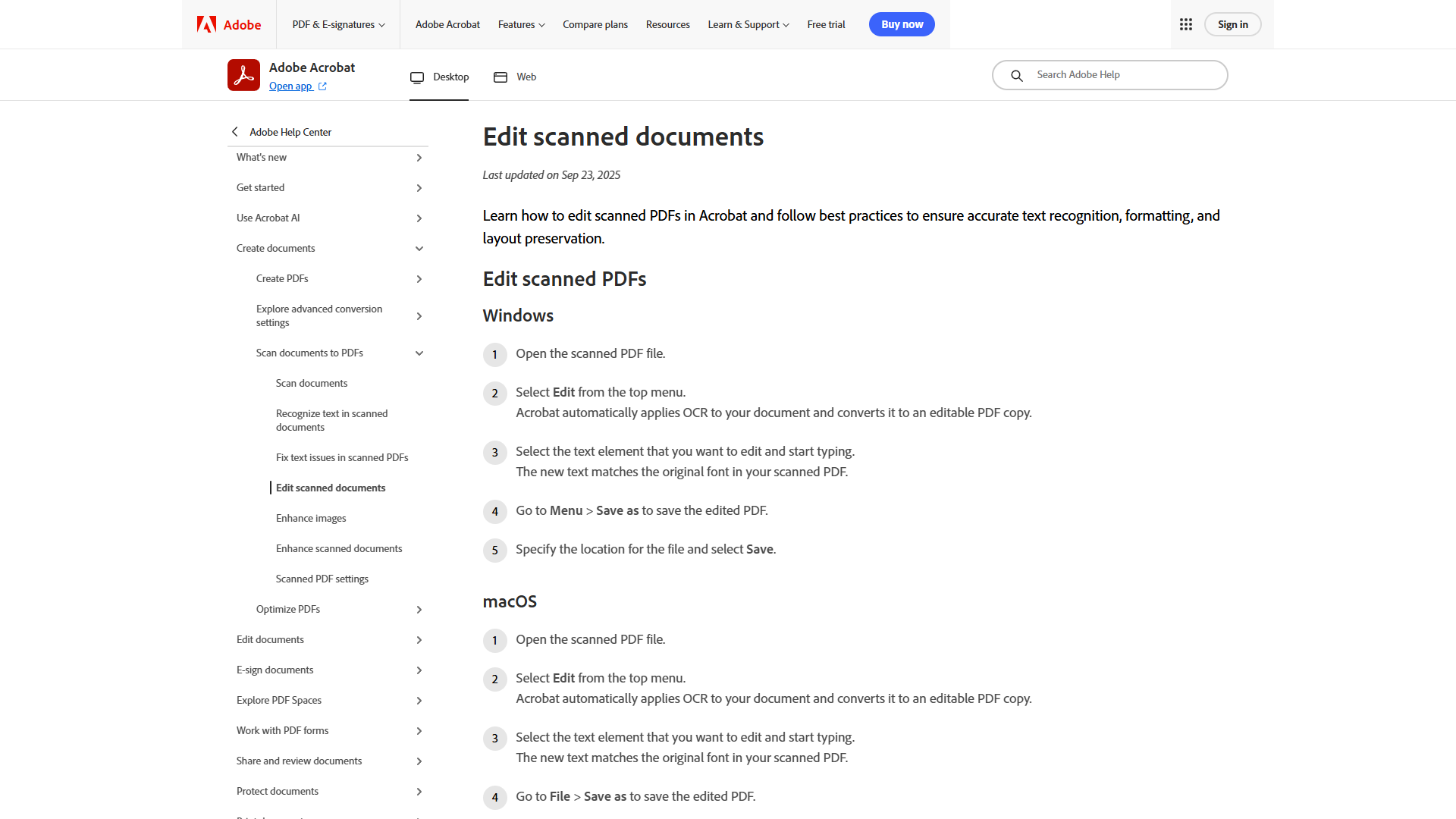Expand the Edit documents section
The image size is (1456, 819).
(419, 639)
